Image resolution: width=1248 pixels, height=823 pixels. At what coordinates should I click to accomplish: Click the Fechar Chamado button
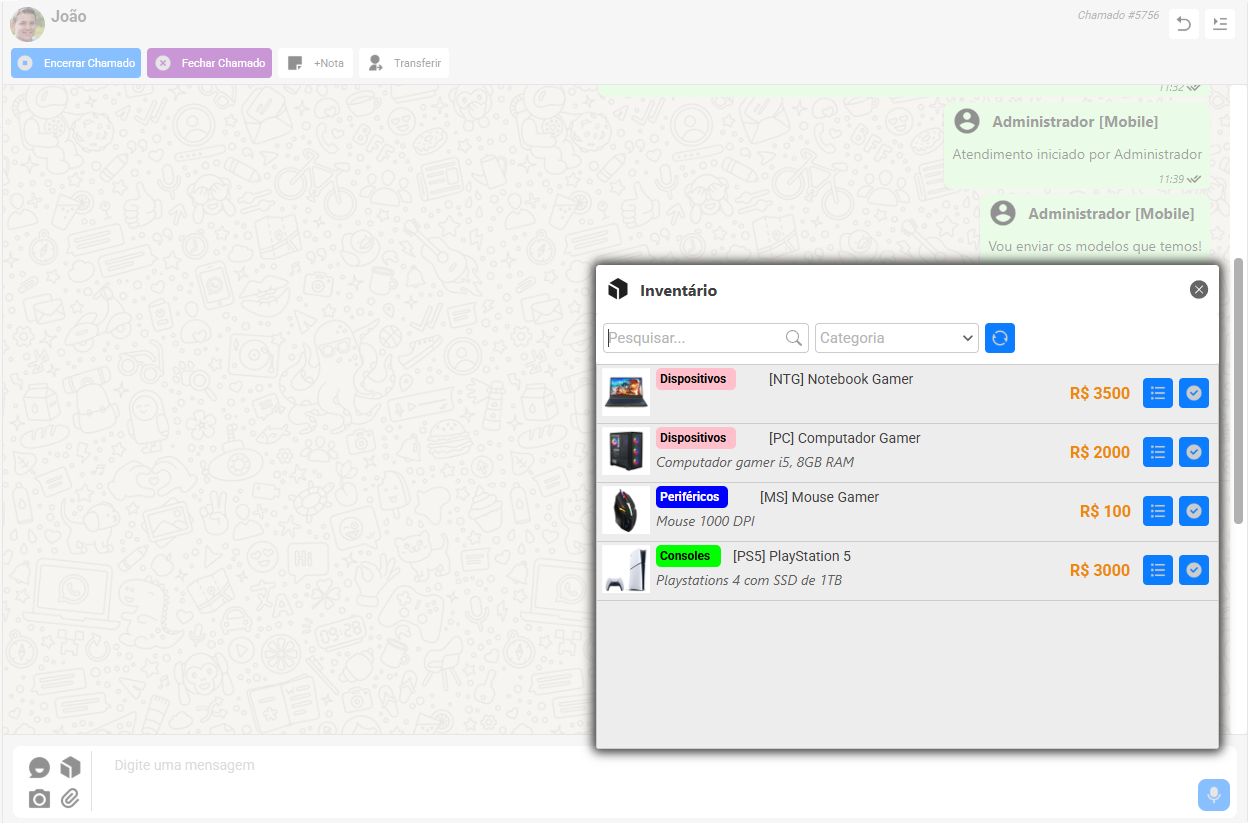(x=209, y=63)
